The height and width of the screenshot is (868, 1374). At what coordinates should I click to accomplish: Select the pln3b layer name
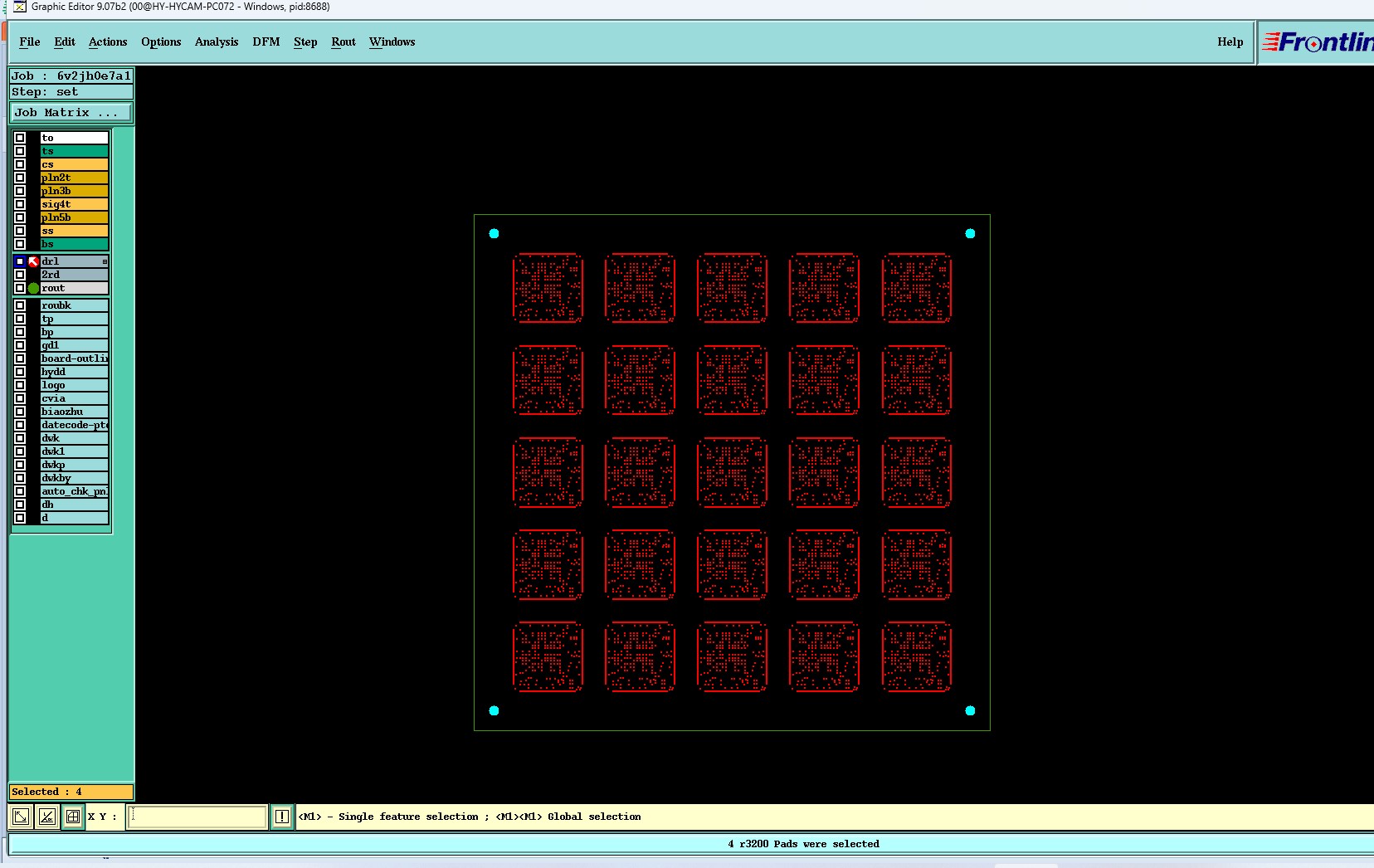tap(74, 191)
